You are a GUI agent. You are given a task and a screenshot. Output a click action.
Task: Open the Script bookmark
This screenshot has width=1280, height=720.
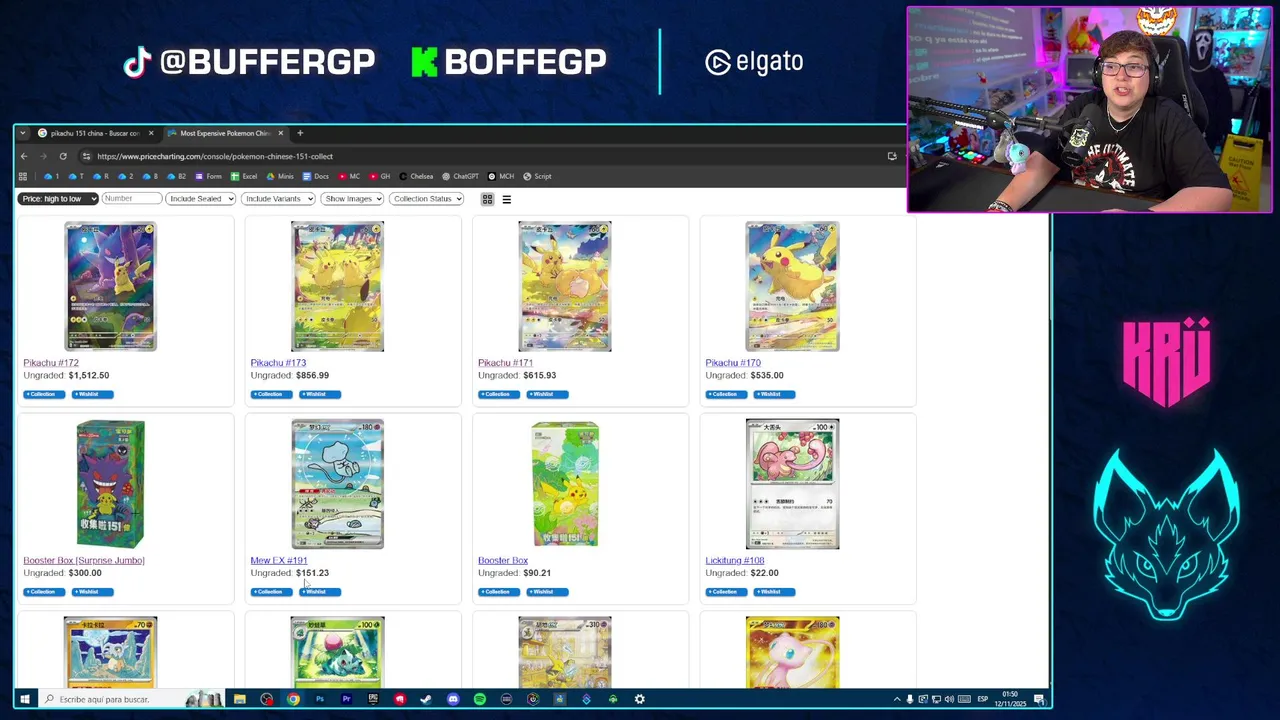tap(538, 176)
